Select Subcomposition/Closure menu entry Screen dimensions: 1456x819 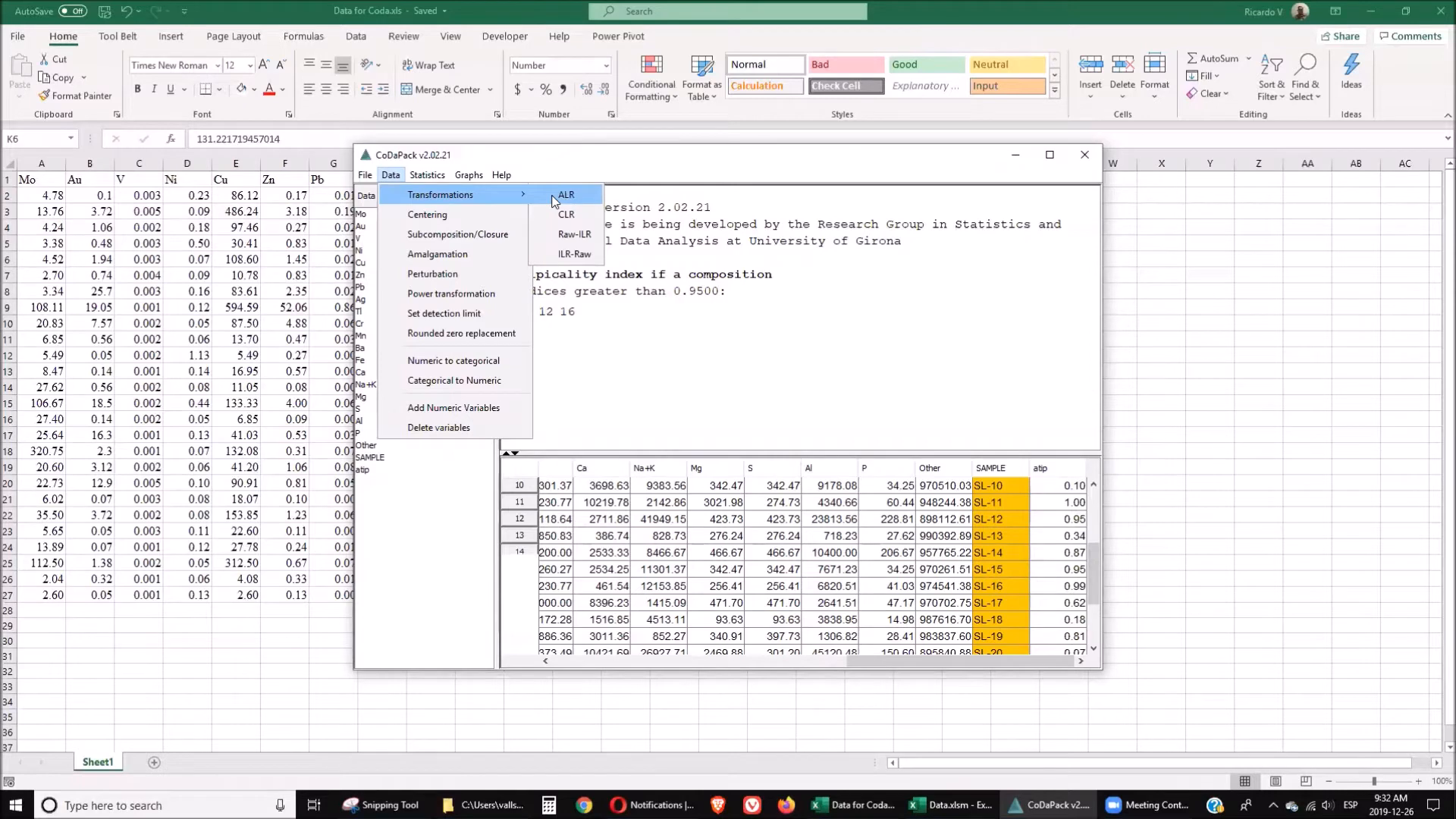[457, 234]
